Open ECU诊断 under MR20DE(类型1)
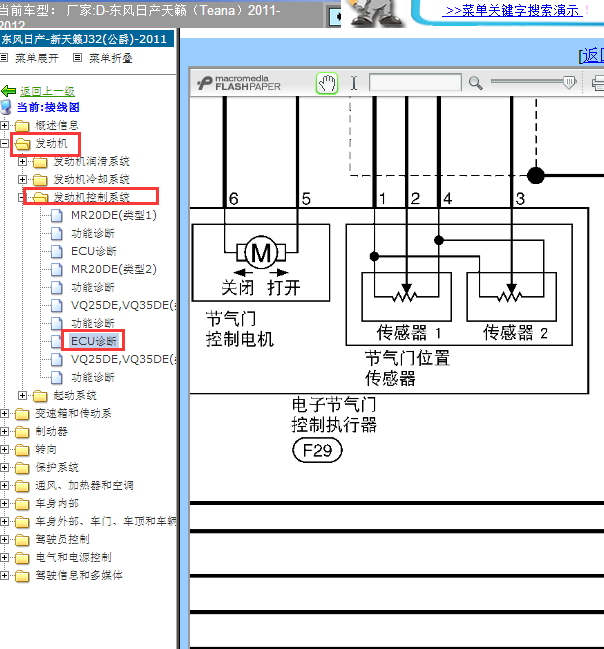Image resolution: width=604 pixels, height=649 pixels. [94, 251]
